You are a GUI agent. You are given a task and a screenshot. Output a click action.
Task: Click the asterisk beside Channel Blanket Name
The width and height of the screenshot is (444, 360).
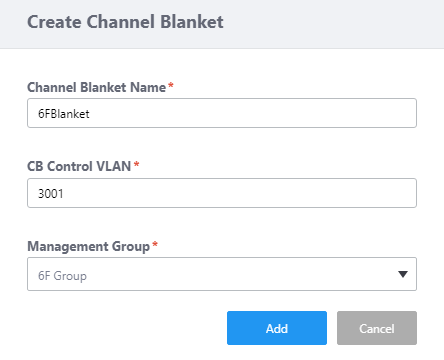point(171,85)
